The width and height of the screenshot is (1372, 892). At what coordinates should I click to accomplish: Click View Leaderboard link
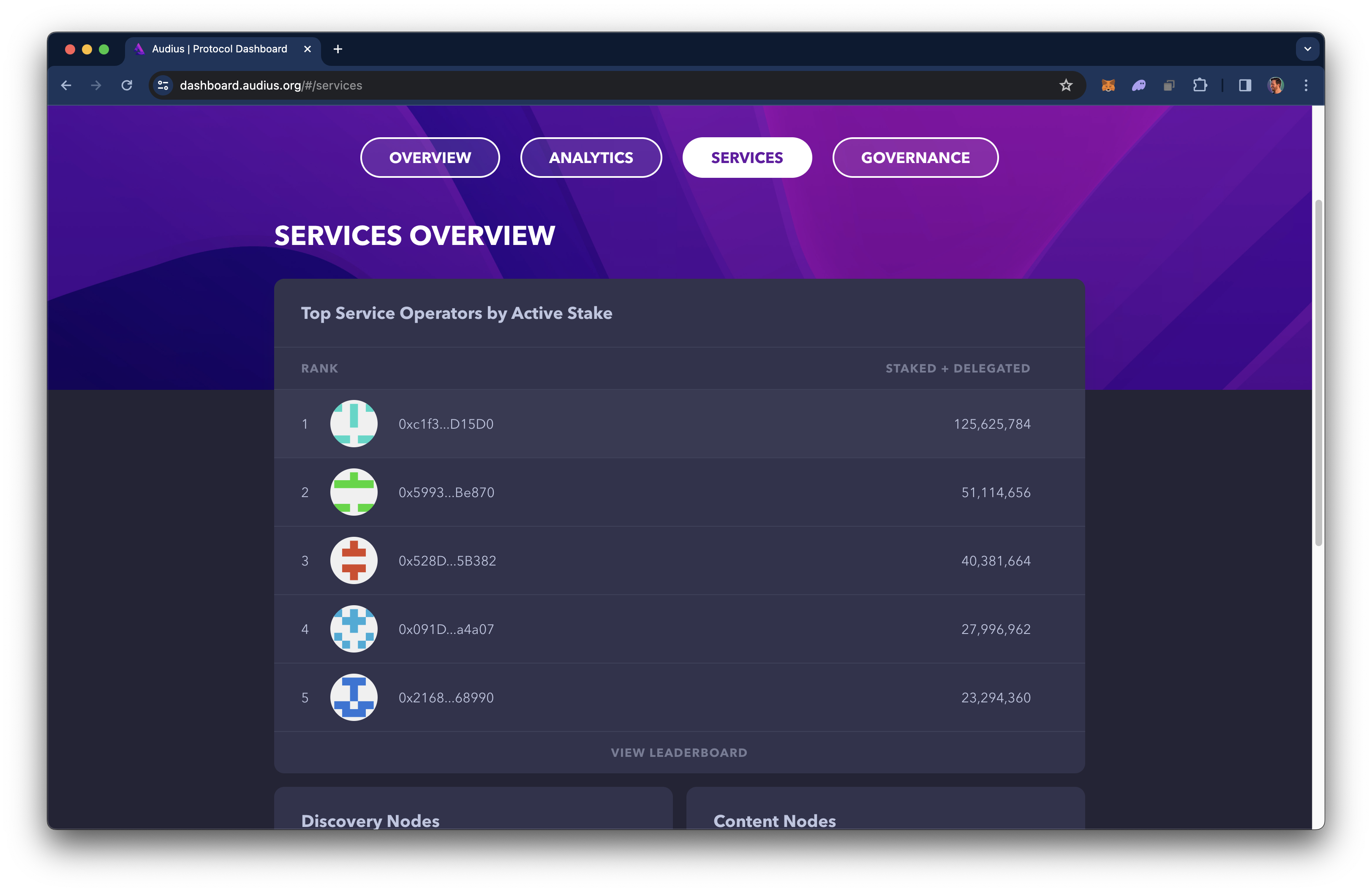(x=678, y=753)
